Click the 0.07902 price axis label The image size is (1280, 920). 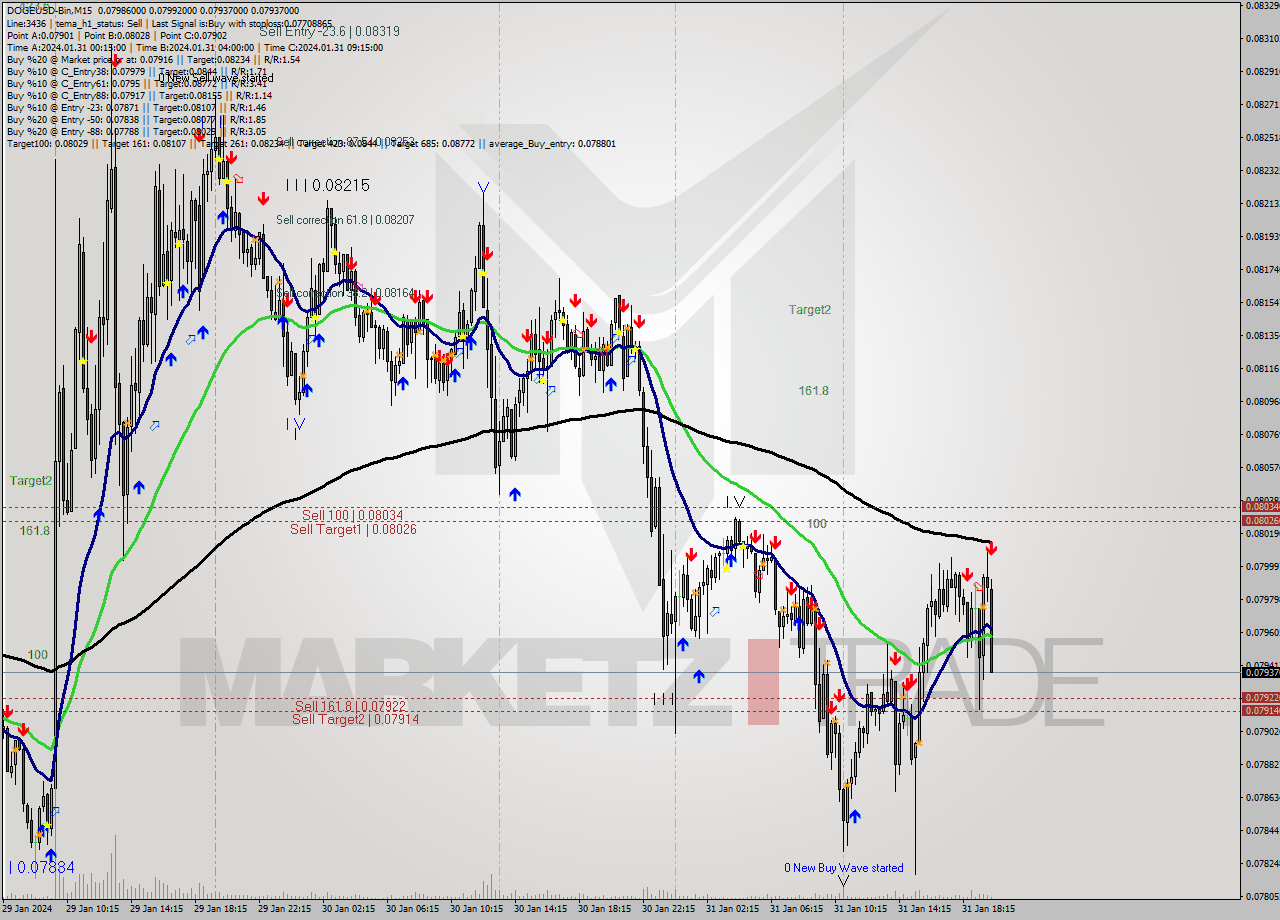(1262, 731)
